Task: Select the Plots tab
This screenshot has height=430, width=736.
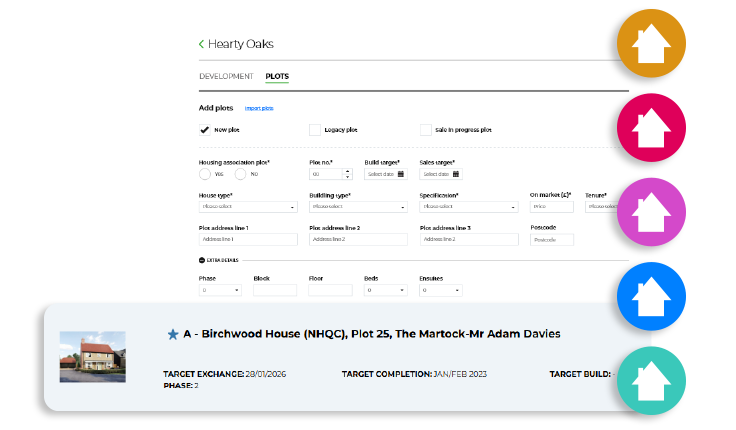Action: pos(277,77)
